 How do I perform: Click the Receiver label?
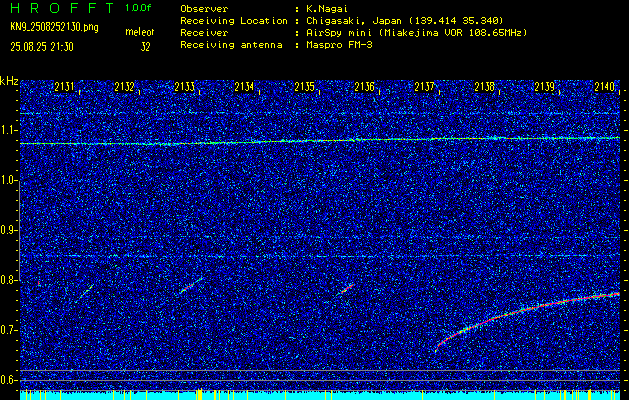click(204, 32)
